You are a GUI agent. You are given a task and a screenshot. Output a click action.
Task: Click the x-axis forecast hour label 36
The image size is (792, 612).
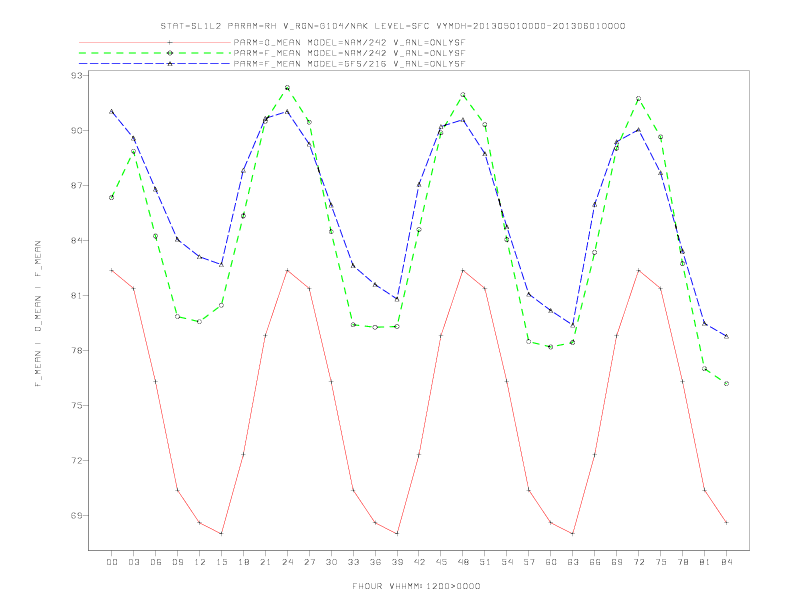tap(375, 562)
